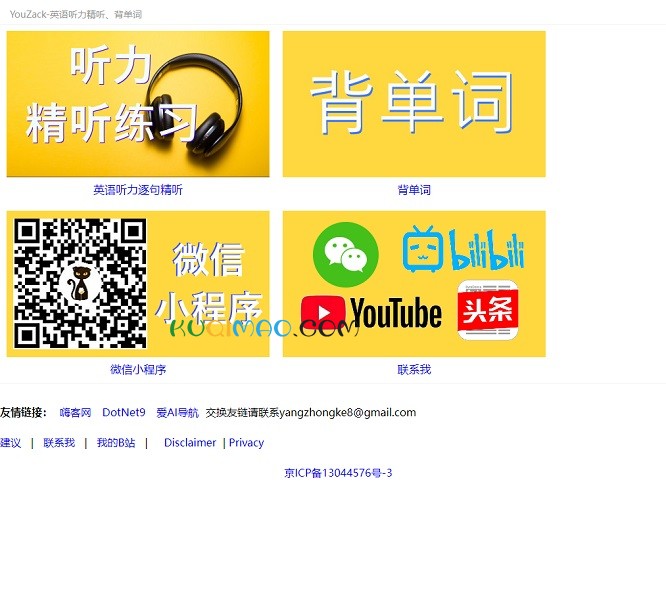This screenshot has height=604, width=666.
Task: Open the 背单词 text link
Action: (414, 190)
